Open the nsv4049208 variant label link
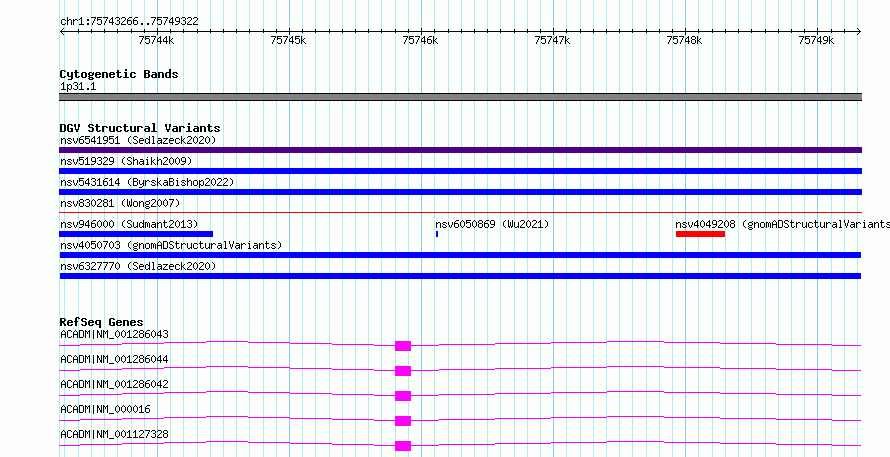890x457 pixels. point(705,224)
